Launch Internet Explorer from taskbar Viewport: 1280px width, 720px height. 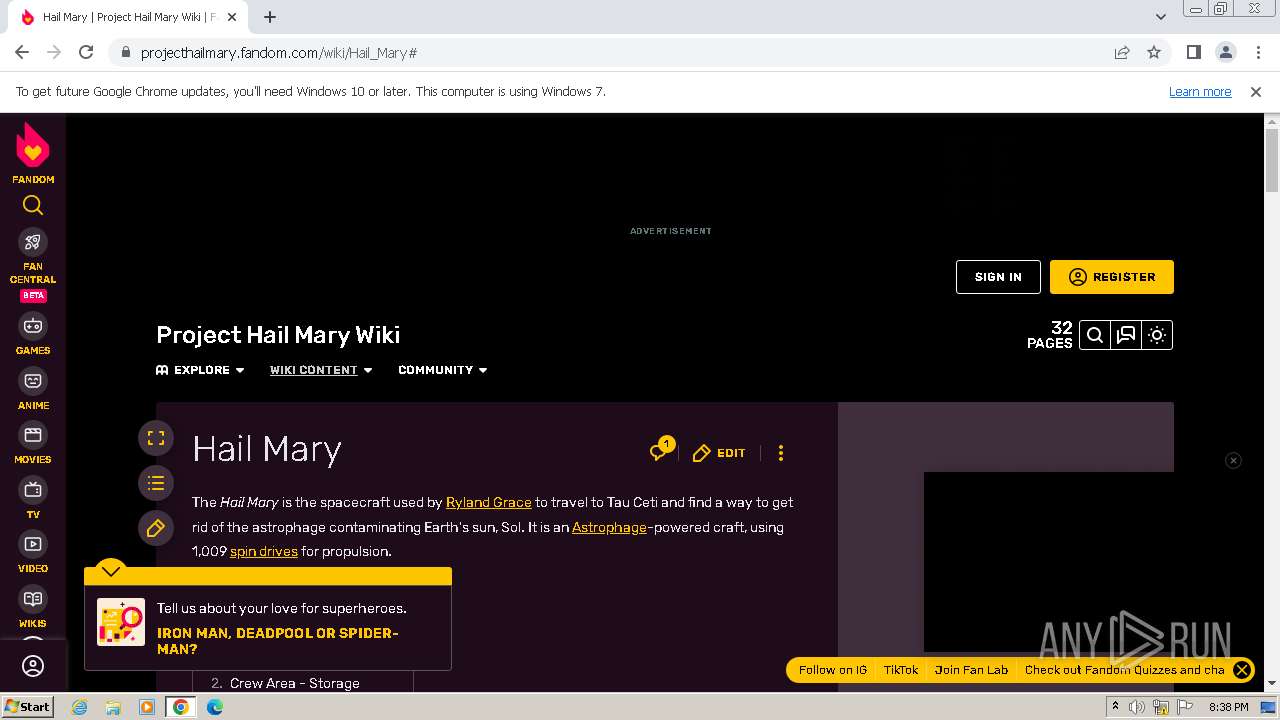(x=79, y=707)
